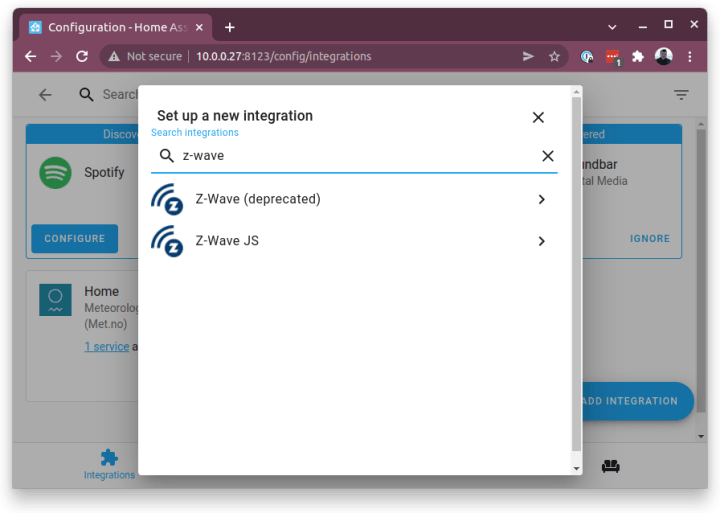
Task: Click the Spotify card name text
Action: point(104,172)
